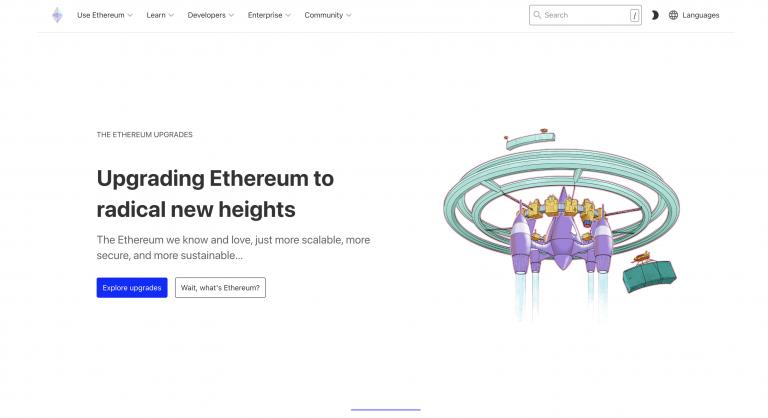Image resolution: width=768 pixels, height=418 pixels.
Task: Click the Explore upgrades button
Action: click(x=132, y=288)
